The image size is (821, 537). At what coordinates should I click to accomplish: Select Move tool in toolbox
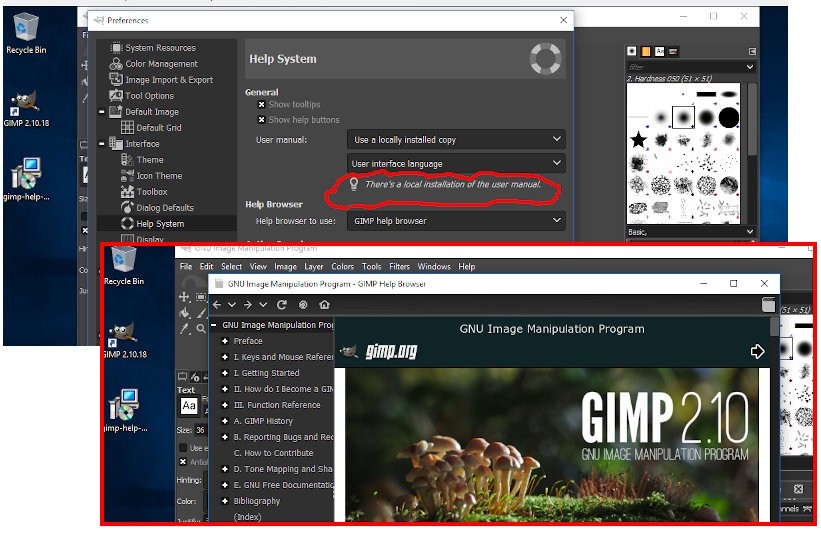pos(184,297)
